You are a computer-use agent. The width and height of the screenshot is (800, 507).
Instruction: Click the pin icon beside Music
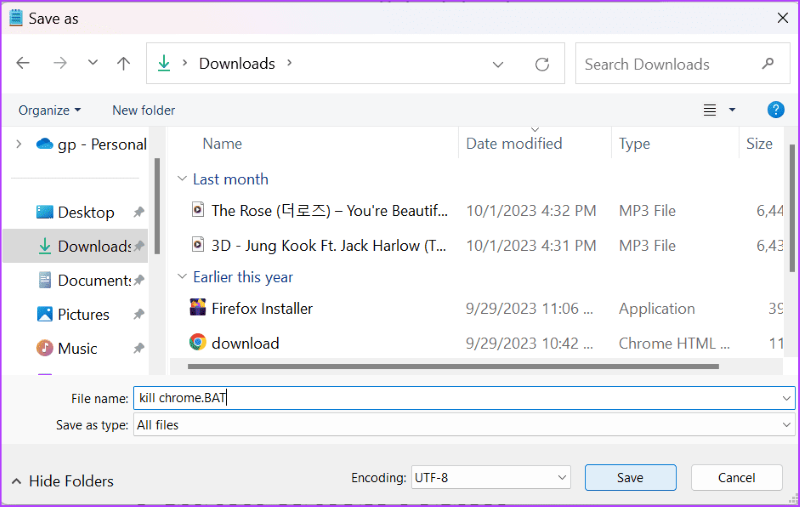[139, 348]
